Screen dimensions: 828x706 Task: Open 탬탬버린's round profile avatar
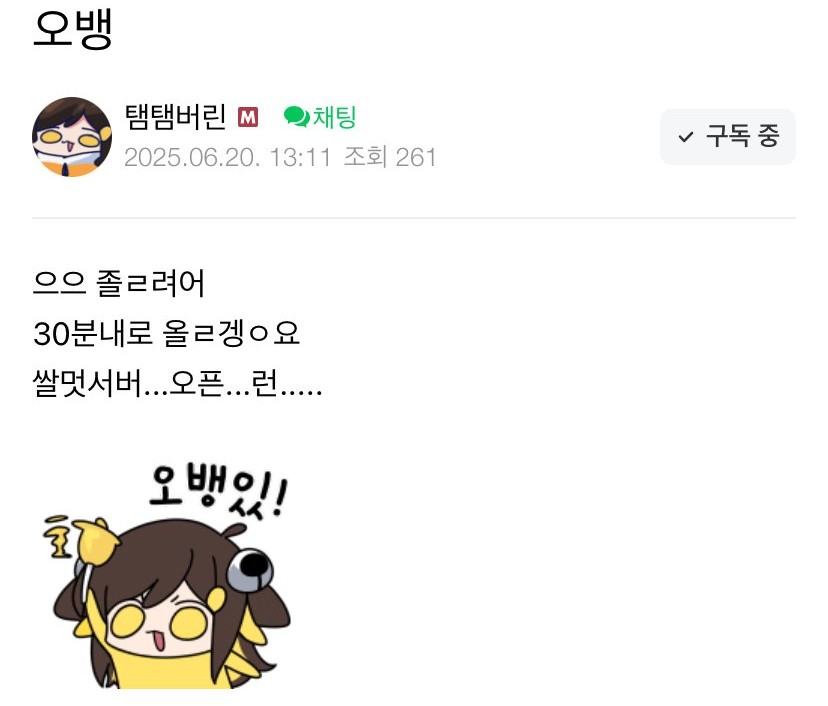pyautogui.click(x=72, y=137)
